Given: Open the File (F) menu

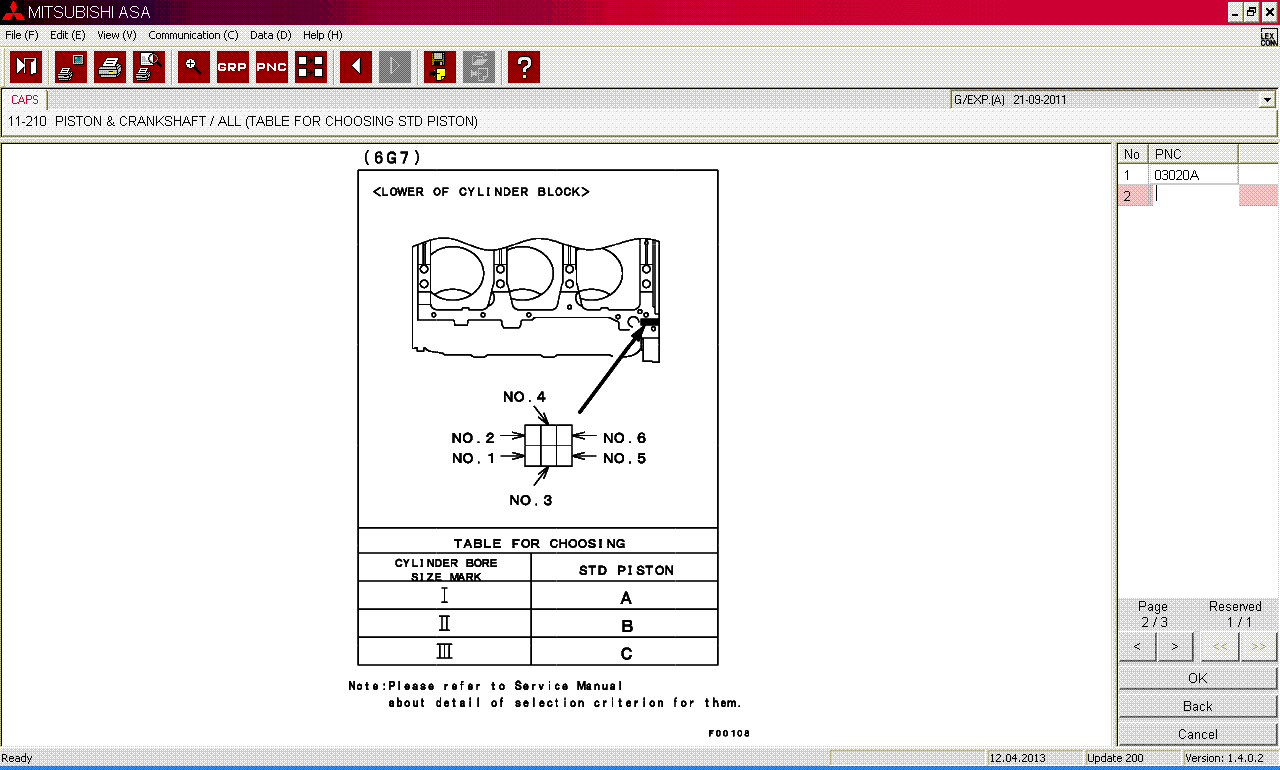Looking at the screenshot, I should (x=22, y=35).
